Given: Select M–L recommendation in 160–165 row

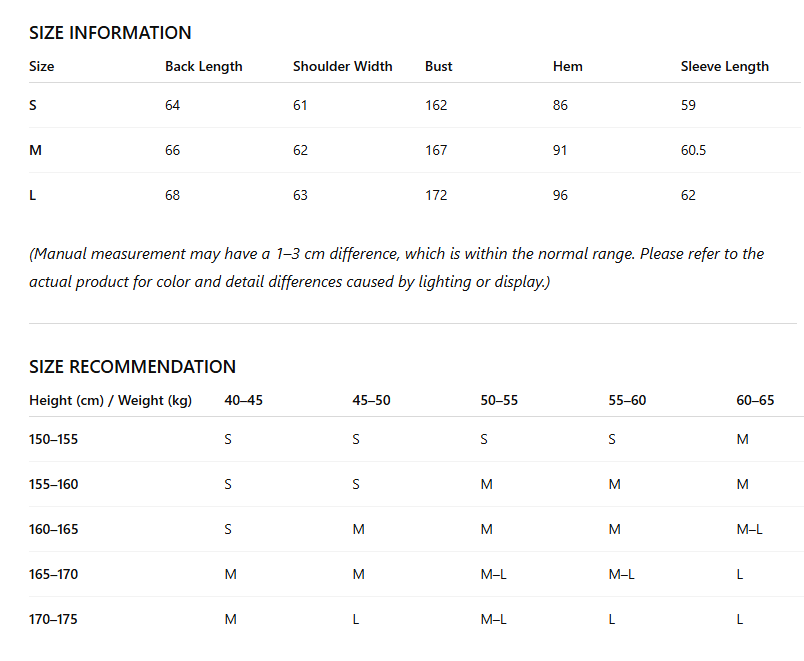Looking at the screenshot, I should coord(749,529).
